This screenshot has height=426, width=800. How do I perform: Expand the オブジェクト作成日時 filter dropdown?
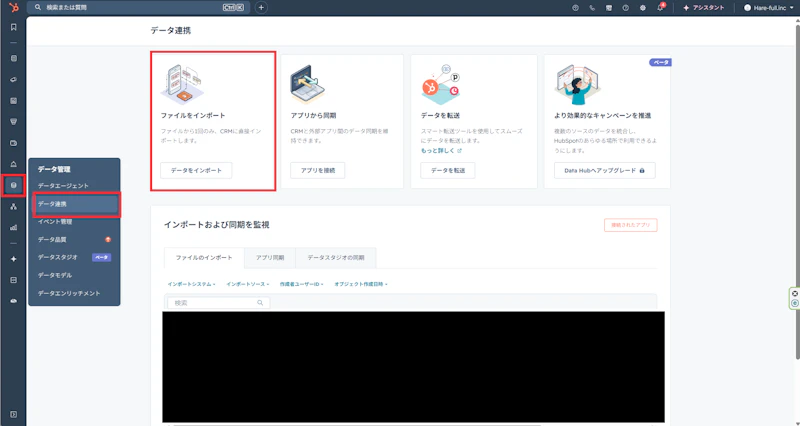point(361,284)
